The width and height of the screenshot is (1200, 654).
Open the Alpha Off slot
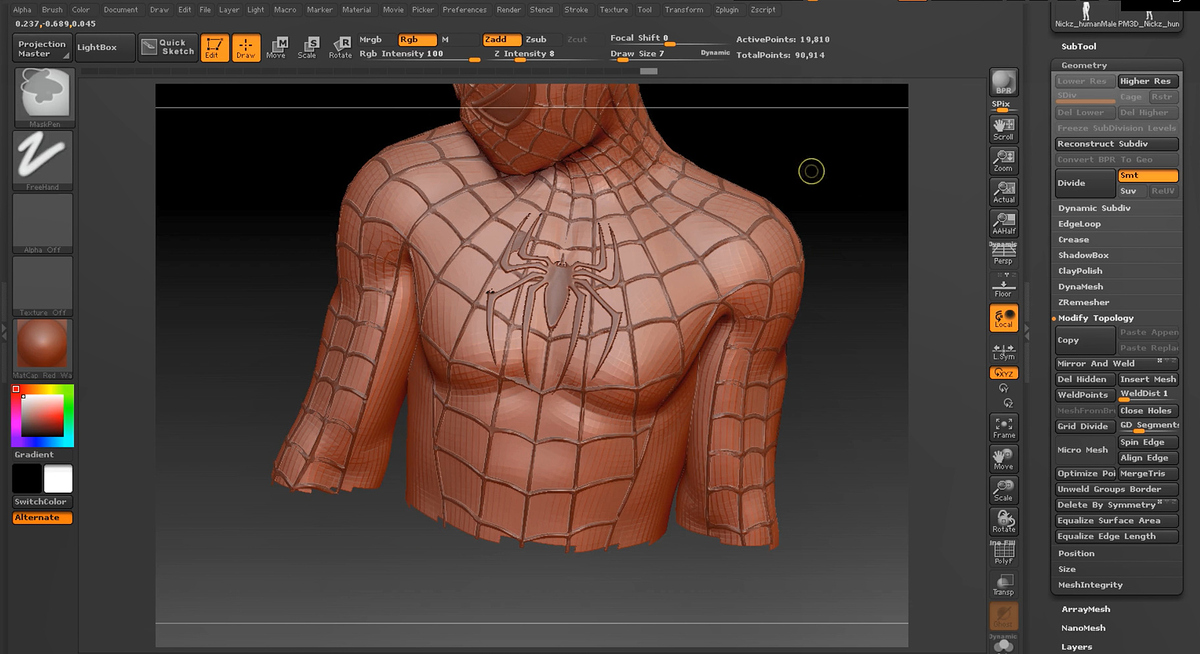click(x=44, y=224)
